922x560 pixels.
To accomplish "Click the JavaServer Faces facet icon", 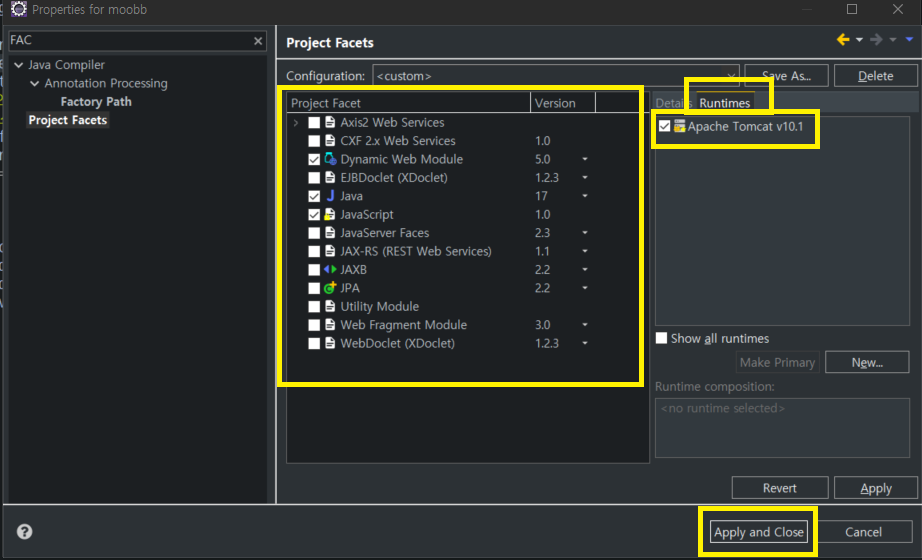I will 330,232.
